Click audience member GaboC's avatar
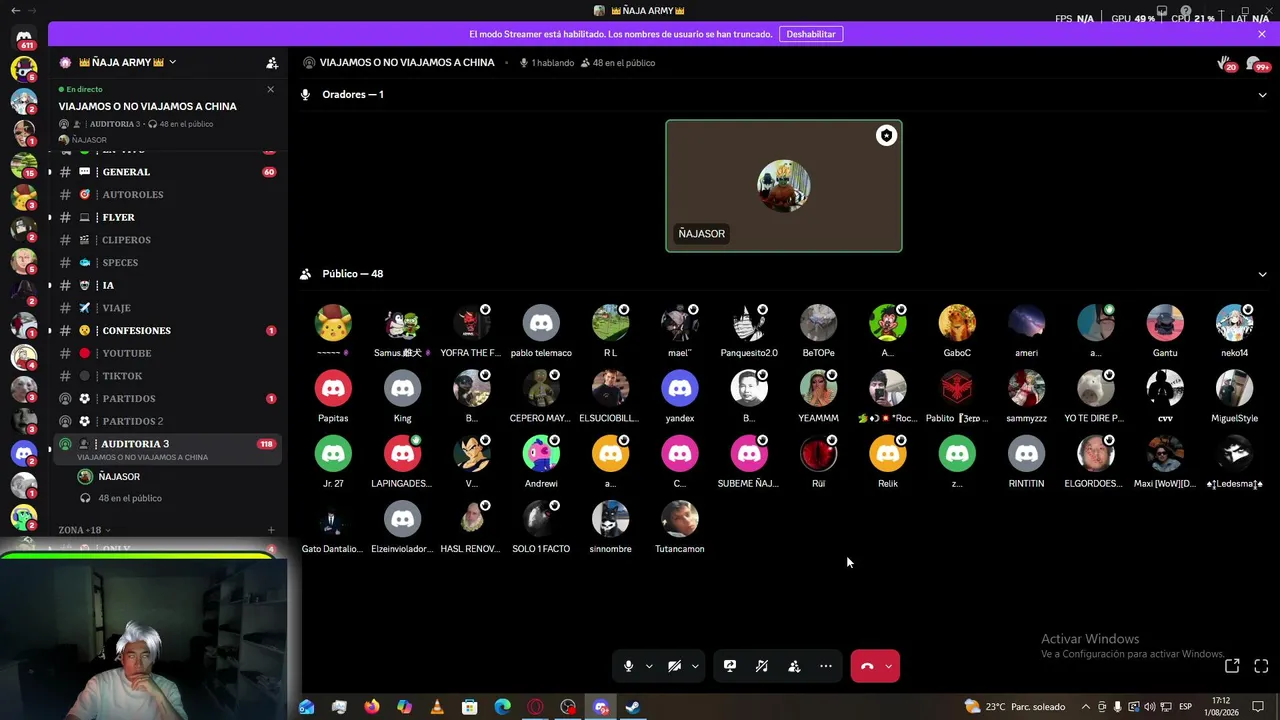 (957, 323)
